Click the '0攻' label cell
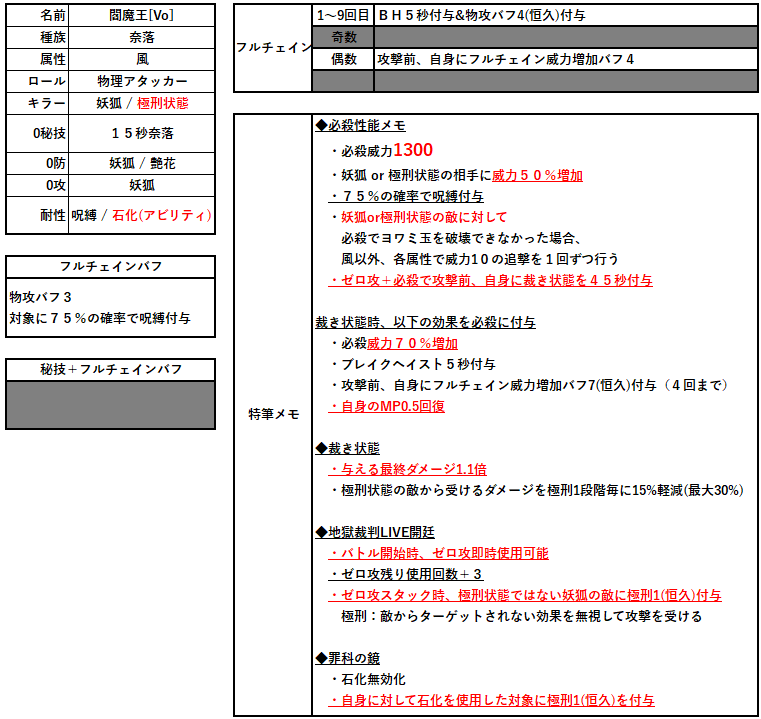 click(x=37, y=185)
